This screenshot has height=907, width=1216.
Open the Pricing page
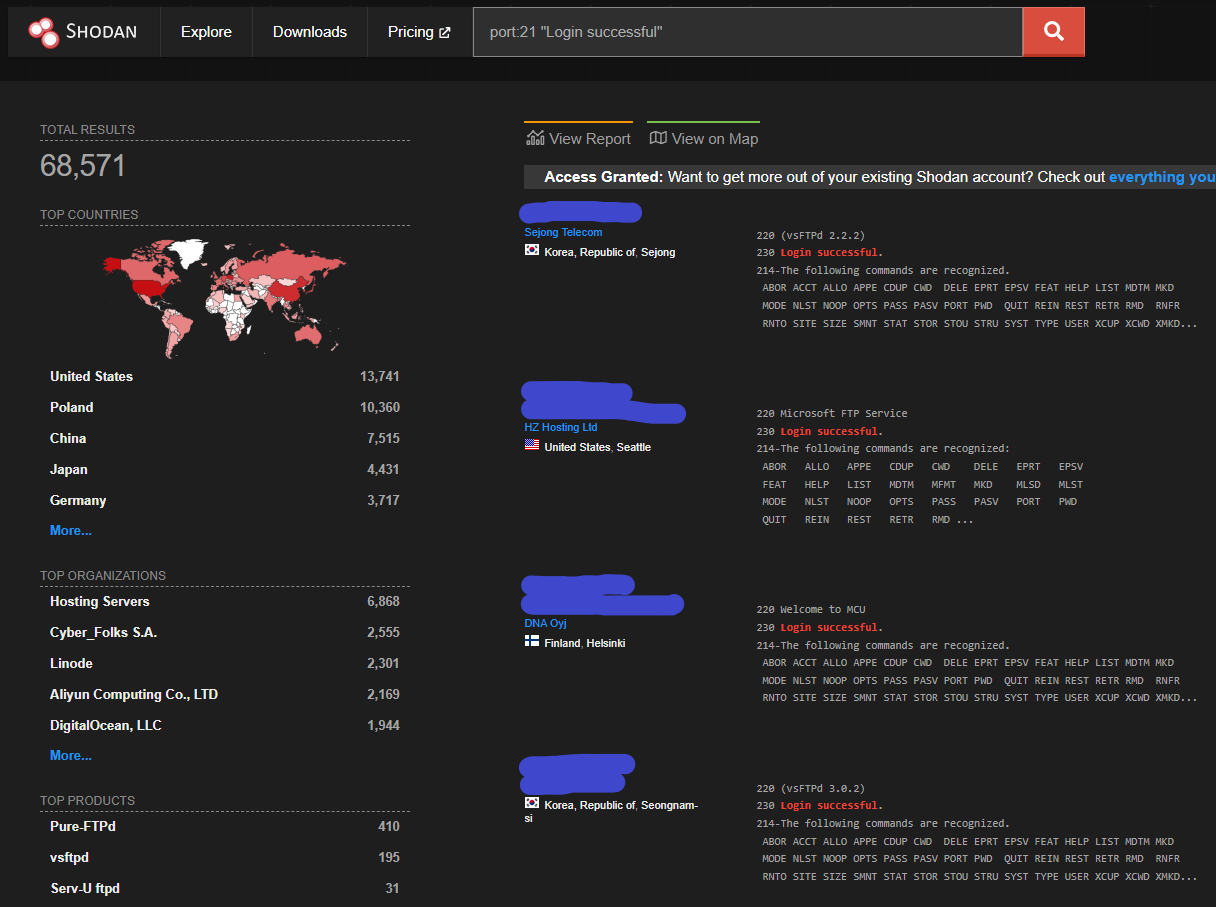[x=419, y=32]
